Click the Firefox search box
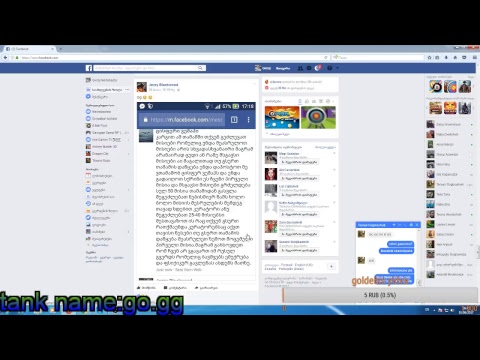 click(378, 58)
